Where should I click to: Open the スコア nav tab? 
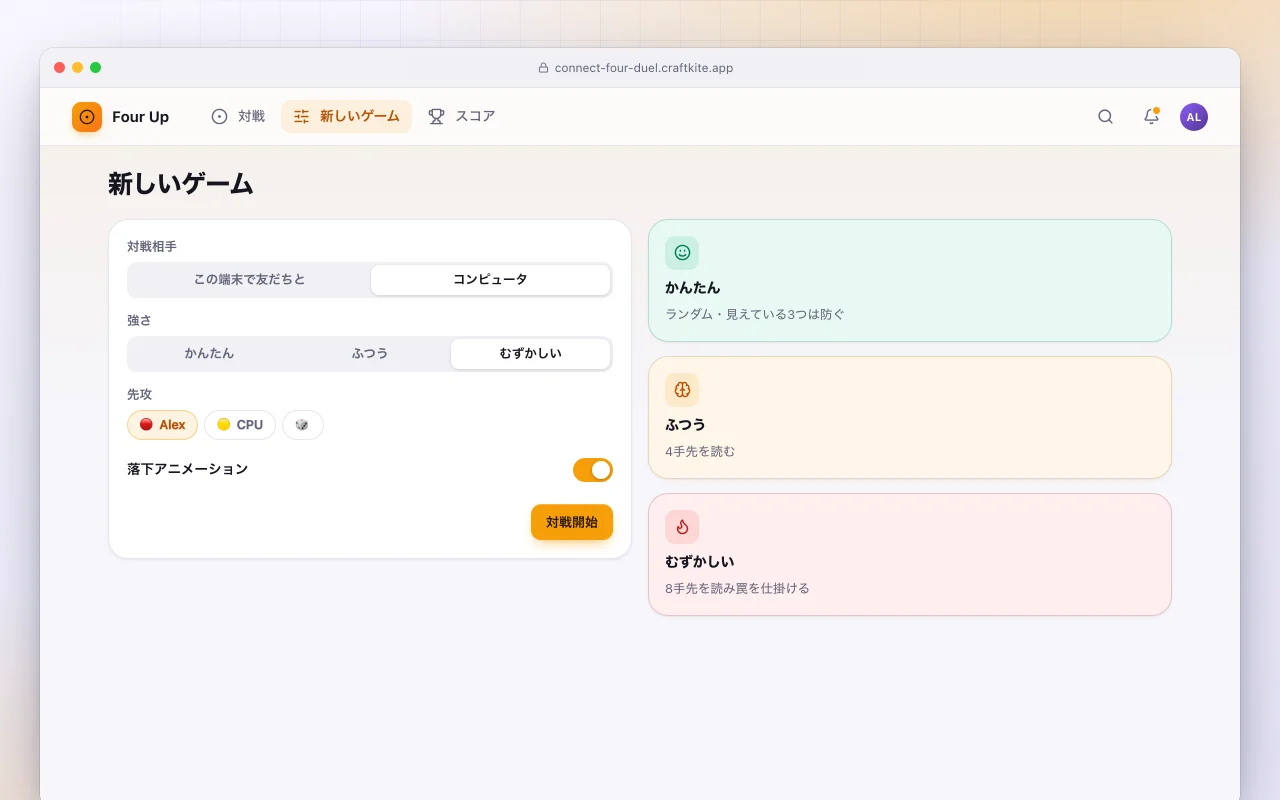pyautogui.click(x=462, y=117)
